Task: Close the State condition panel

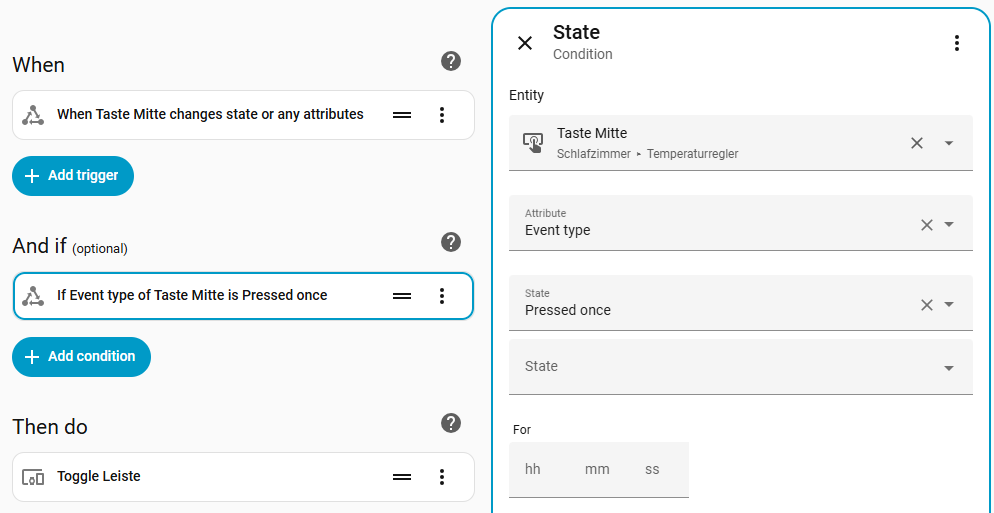Action: click(x=525, y=43)
